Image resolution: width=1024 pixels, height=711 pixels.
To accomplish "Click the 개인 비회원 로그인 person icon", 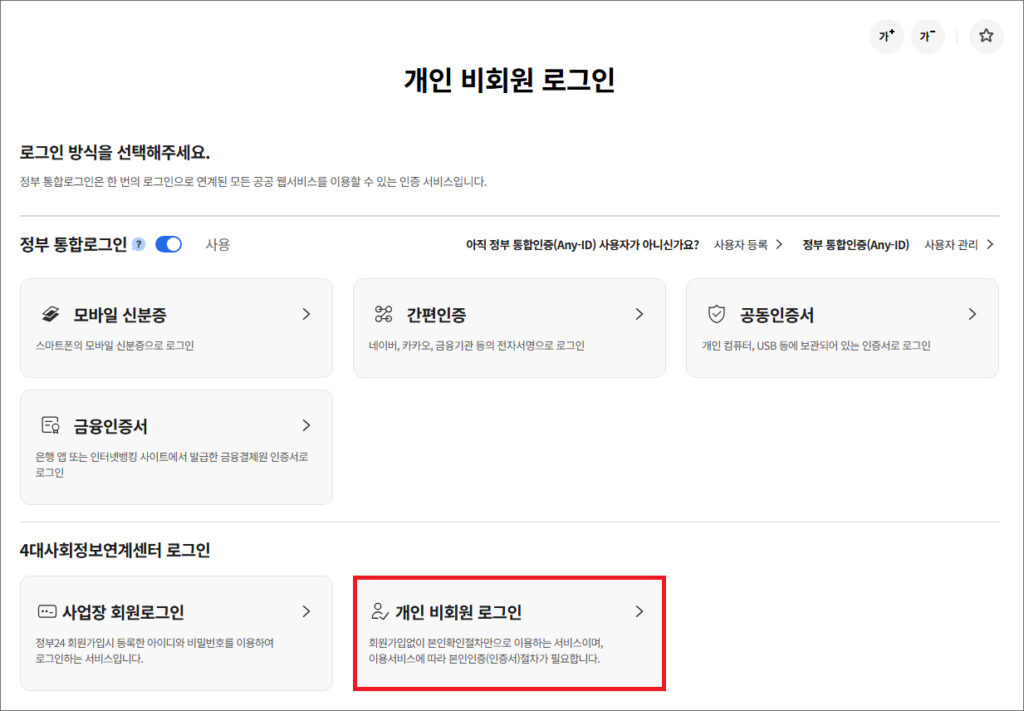I will coord(379,612).
